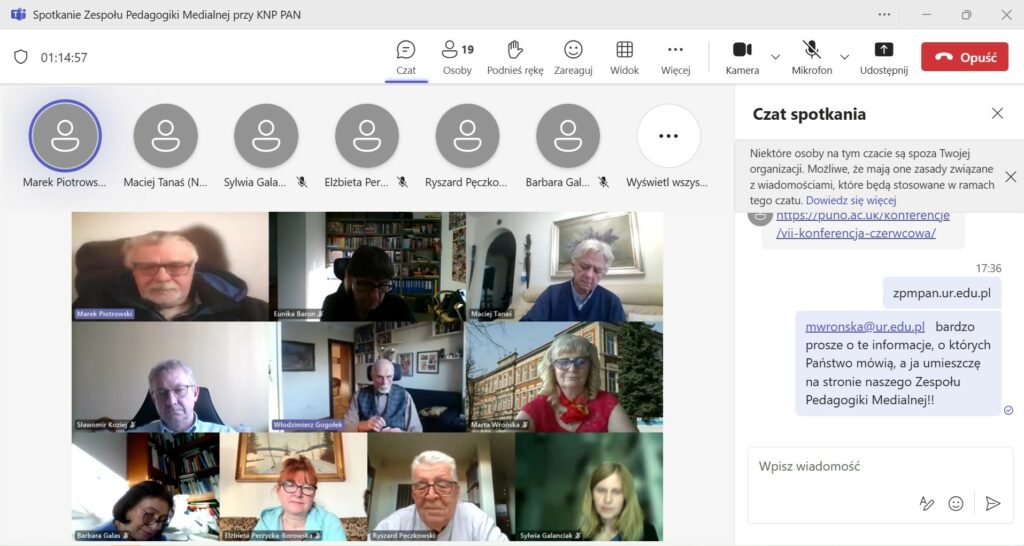
Task: Click the Teams app logo
Action: point(18,14)
